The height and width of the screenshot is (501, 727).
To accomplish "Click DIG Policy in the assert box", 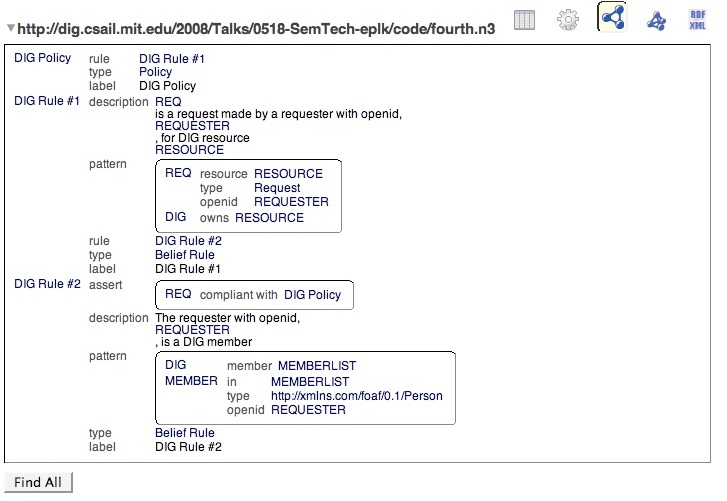I will (x=312, y=295).
